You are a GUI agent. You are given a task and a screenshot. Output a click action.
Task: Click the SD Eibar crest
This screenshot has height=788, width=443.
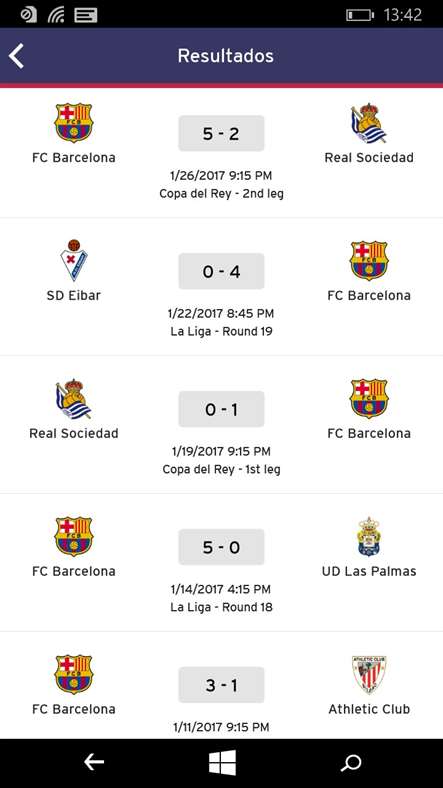click(74, 260)
